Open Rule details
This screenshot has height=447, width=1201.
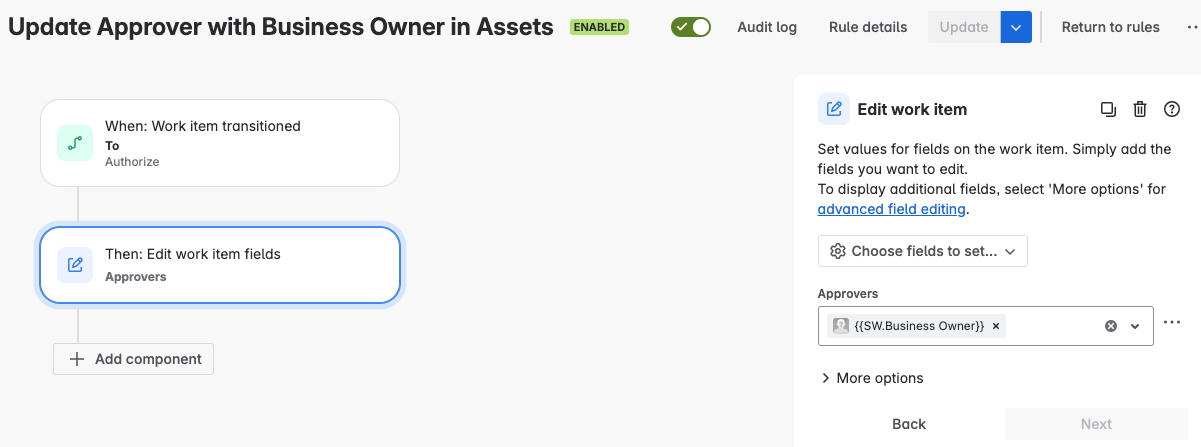point(868,27)
